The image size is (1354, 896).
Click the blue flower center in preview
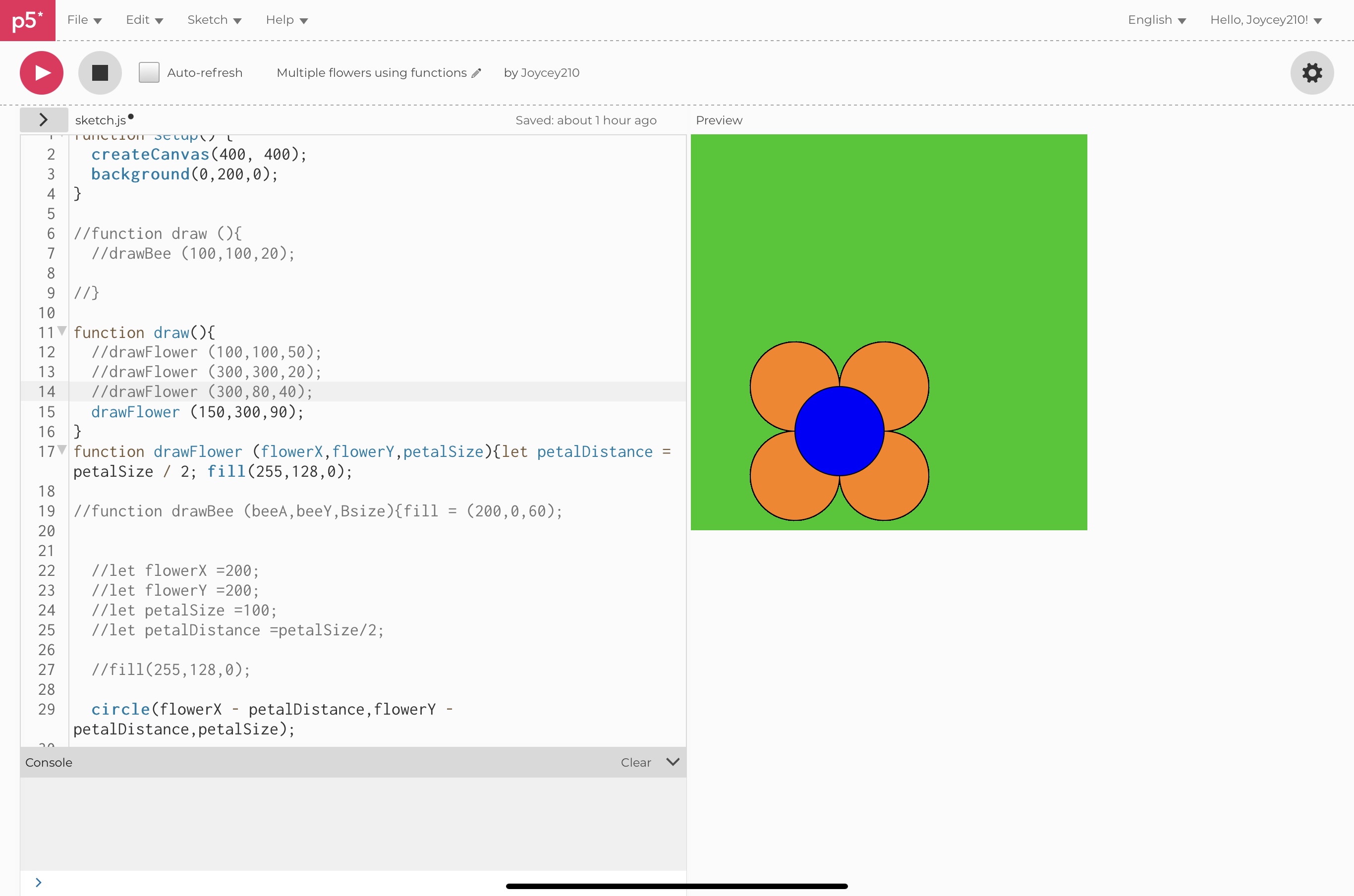[839, 431]
